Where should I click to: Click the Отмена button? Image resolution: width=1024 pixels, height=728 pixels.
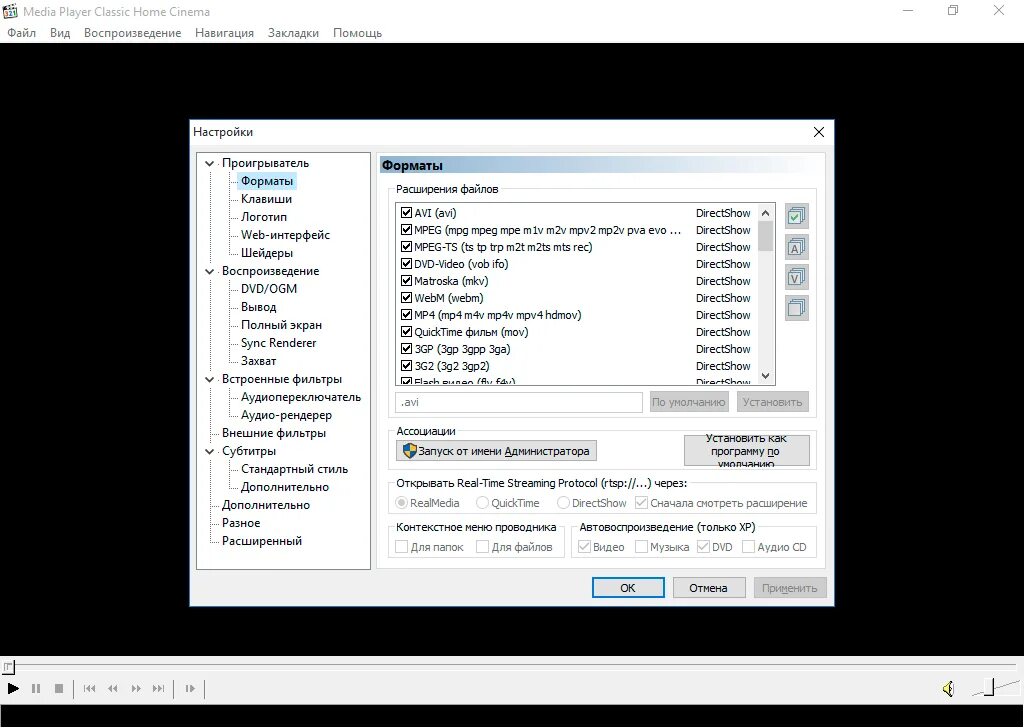click(x=709, y=588)
